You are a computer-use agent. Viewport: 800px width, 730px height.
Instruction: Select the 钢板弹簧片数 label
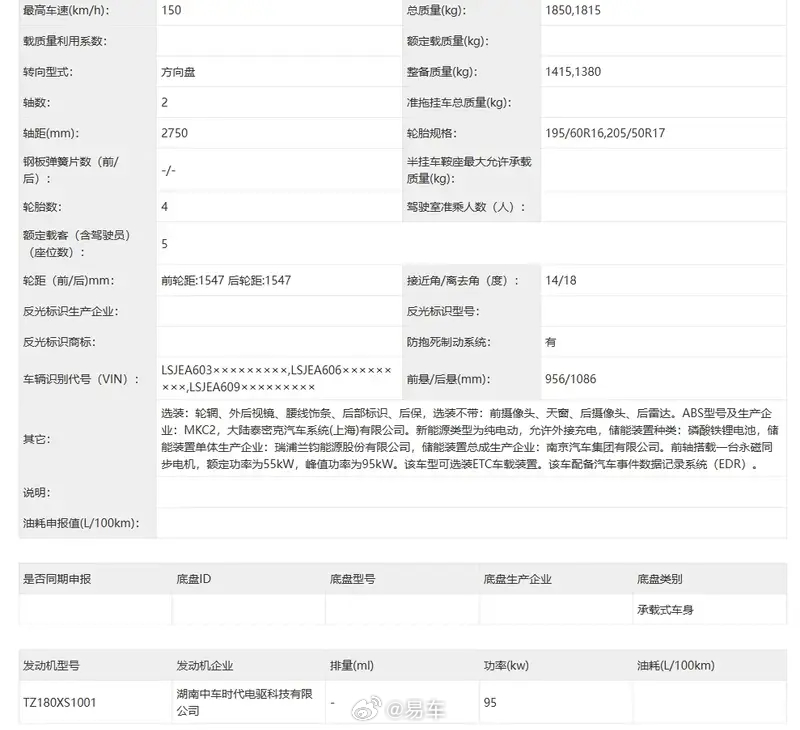coord(70,170)
